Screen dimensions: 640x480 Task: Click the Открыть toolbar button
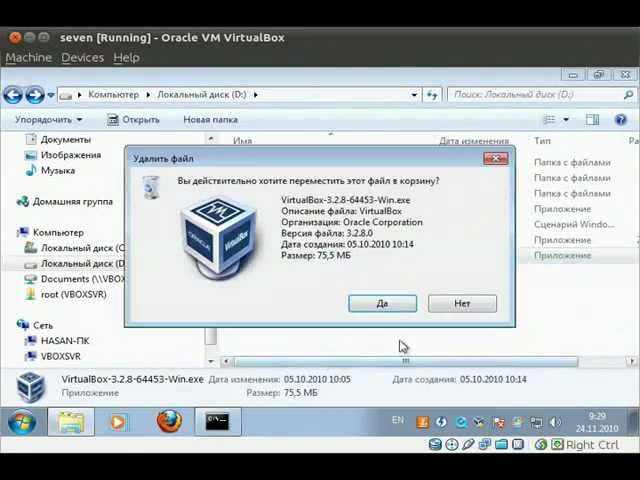point(133,120)
